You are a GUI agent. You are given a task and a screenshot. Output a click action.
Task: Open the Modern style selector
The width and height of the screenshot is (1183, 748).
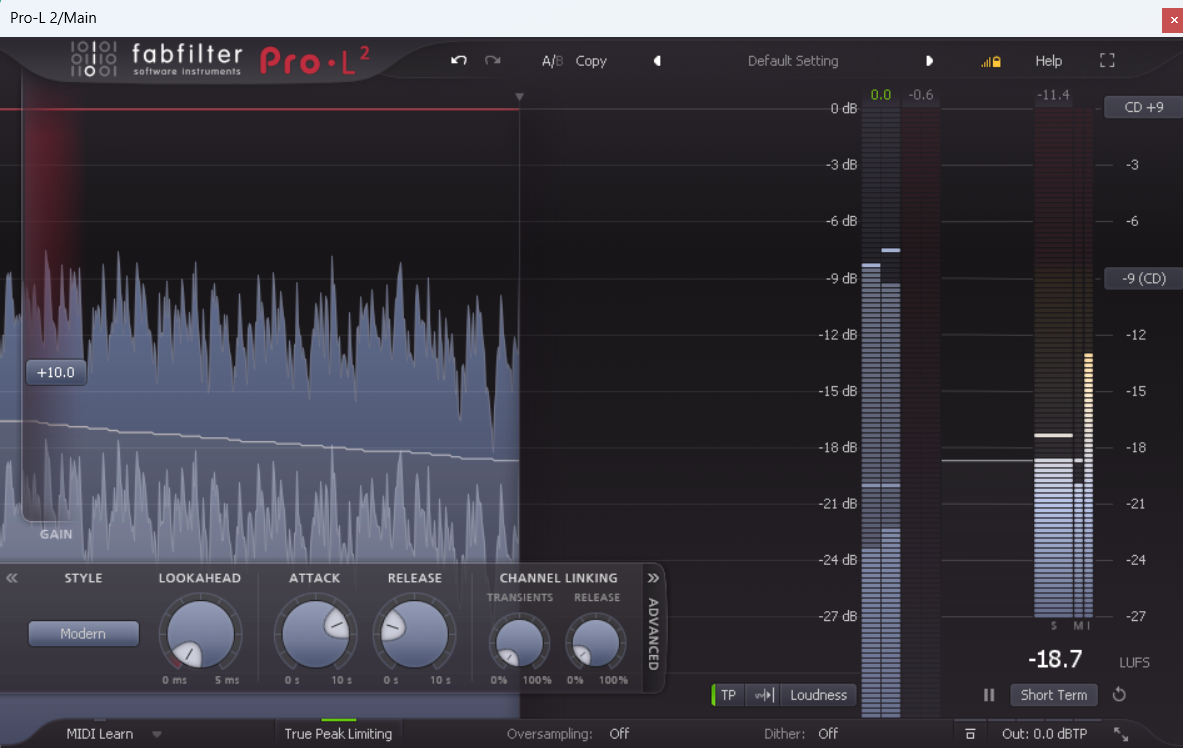(x=84, y=633)
